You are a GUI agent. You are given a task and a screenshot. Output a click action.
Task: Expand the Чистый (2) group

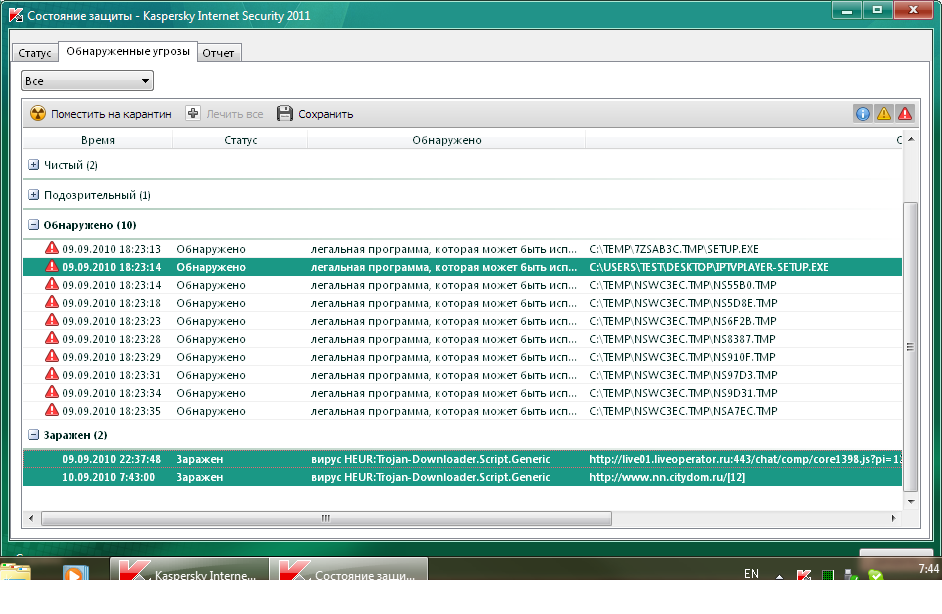(x=34, y=165)
